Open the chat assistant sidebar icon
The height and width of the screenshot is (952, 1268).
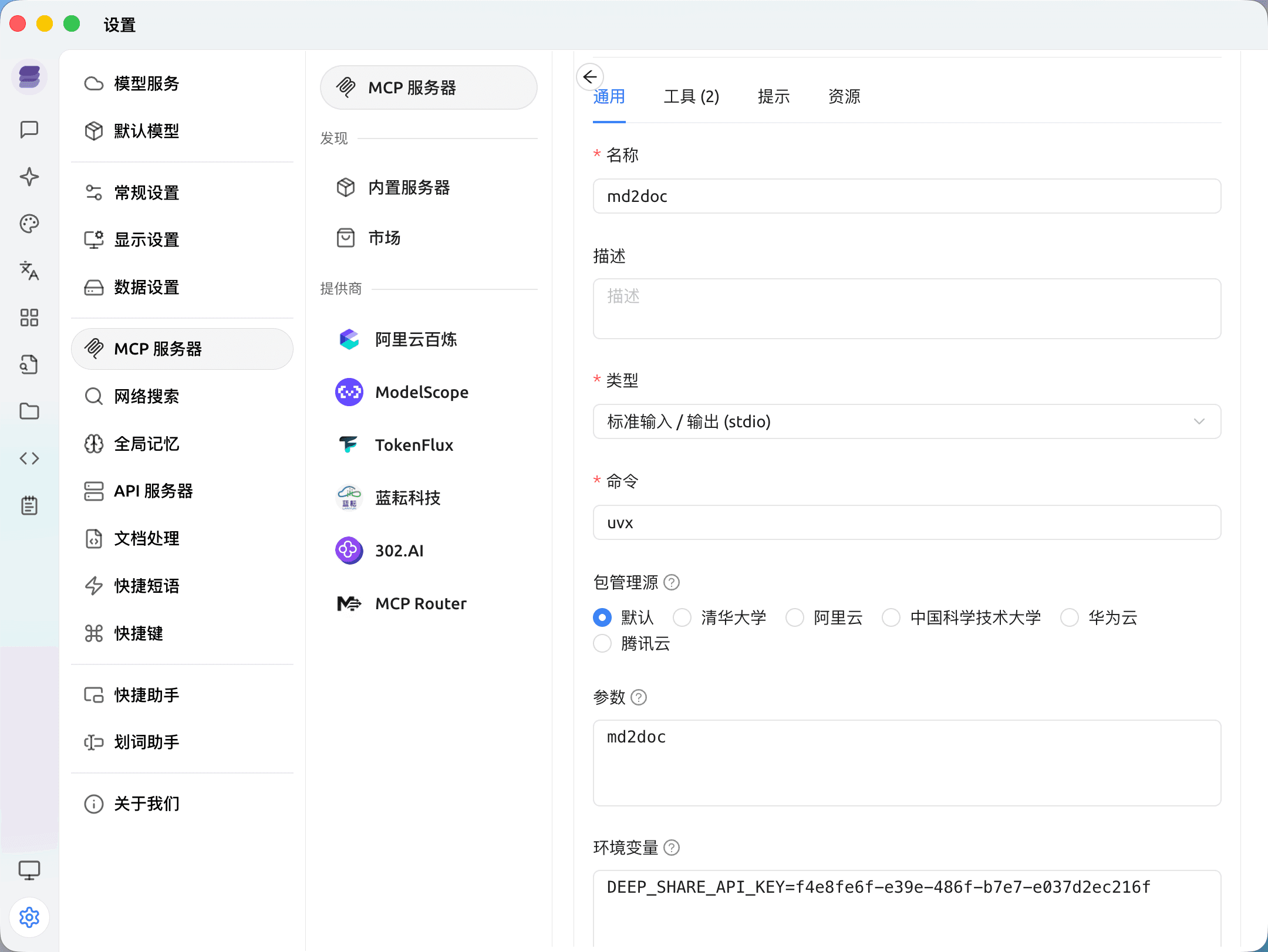click(x=29, y=129)
